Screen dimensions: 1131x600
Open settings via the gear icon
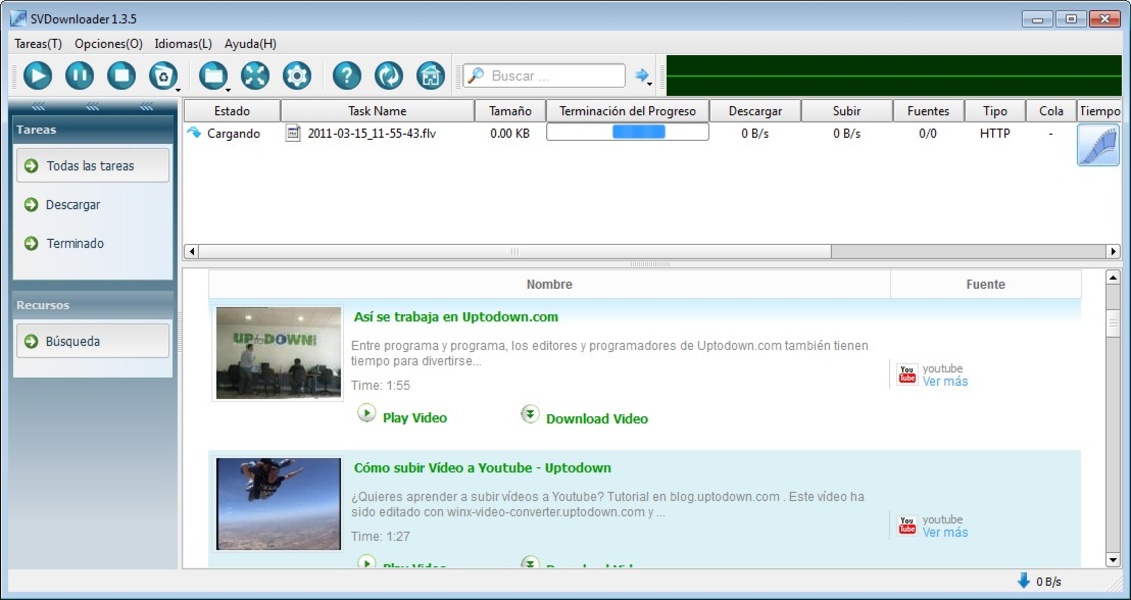pyautogui.click(x=297, y=75)
